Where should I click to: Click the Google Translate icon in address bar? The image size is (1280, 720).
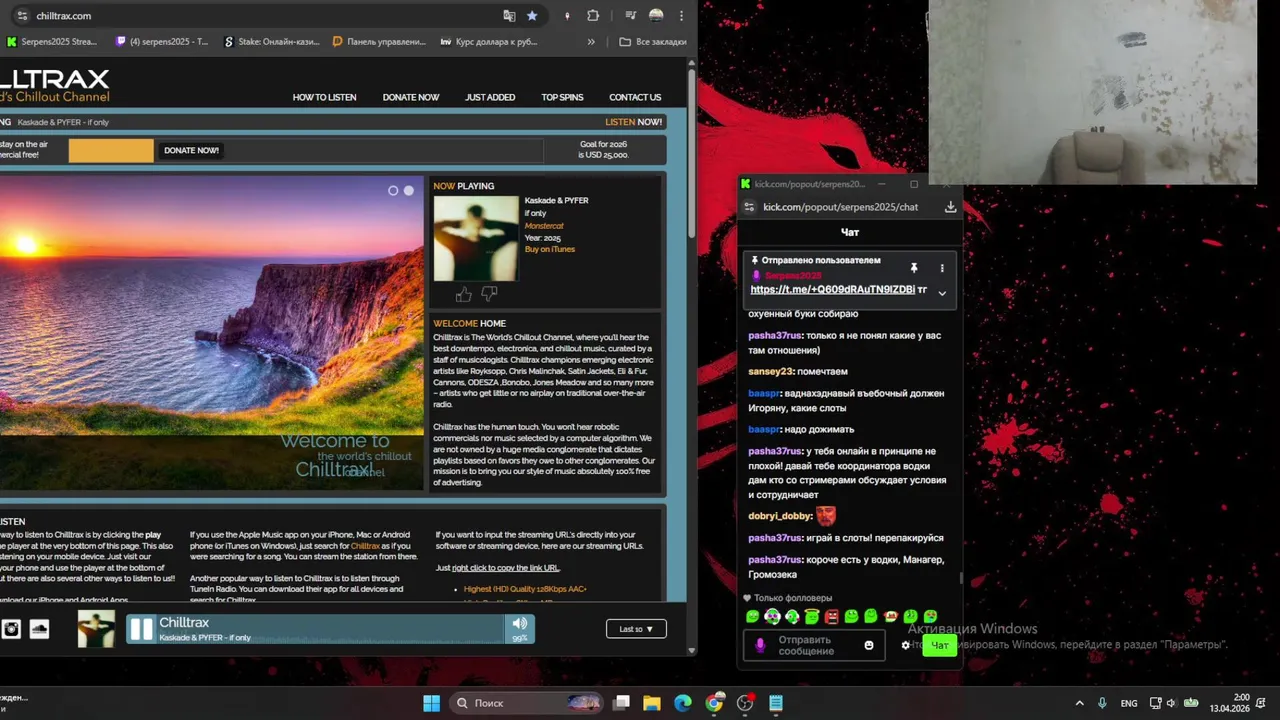point(509,16)
